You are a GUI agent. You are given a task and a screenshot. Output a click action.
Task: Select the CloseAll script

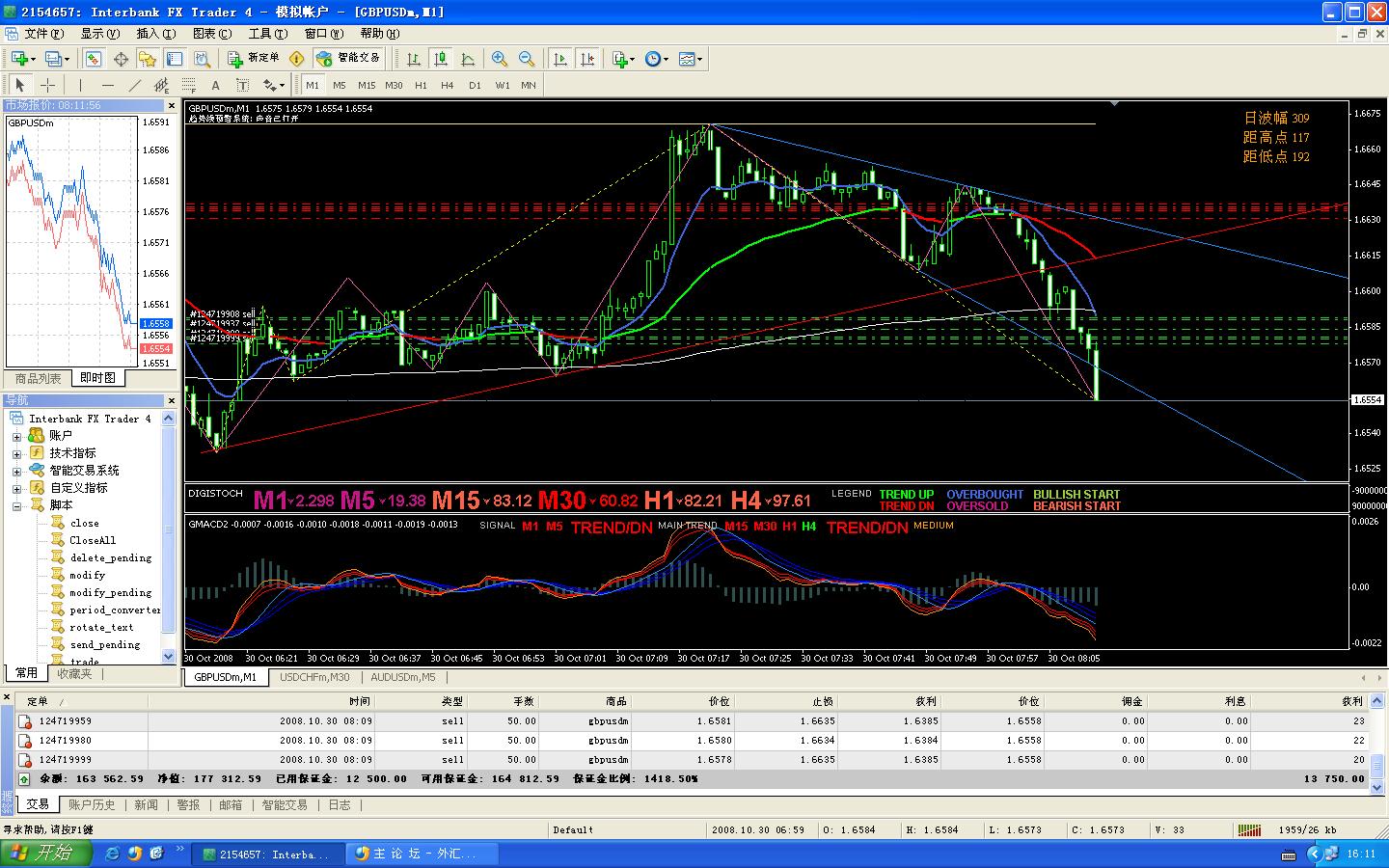93,541
